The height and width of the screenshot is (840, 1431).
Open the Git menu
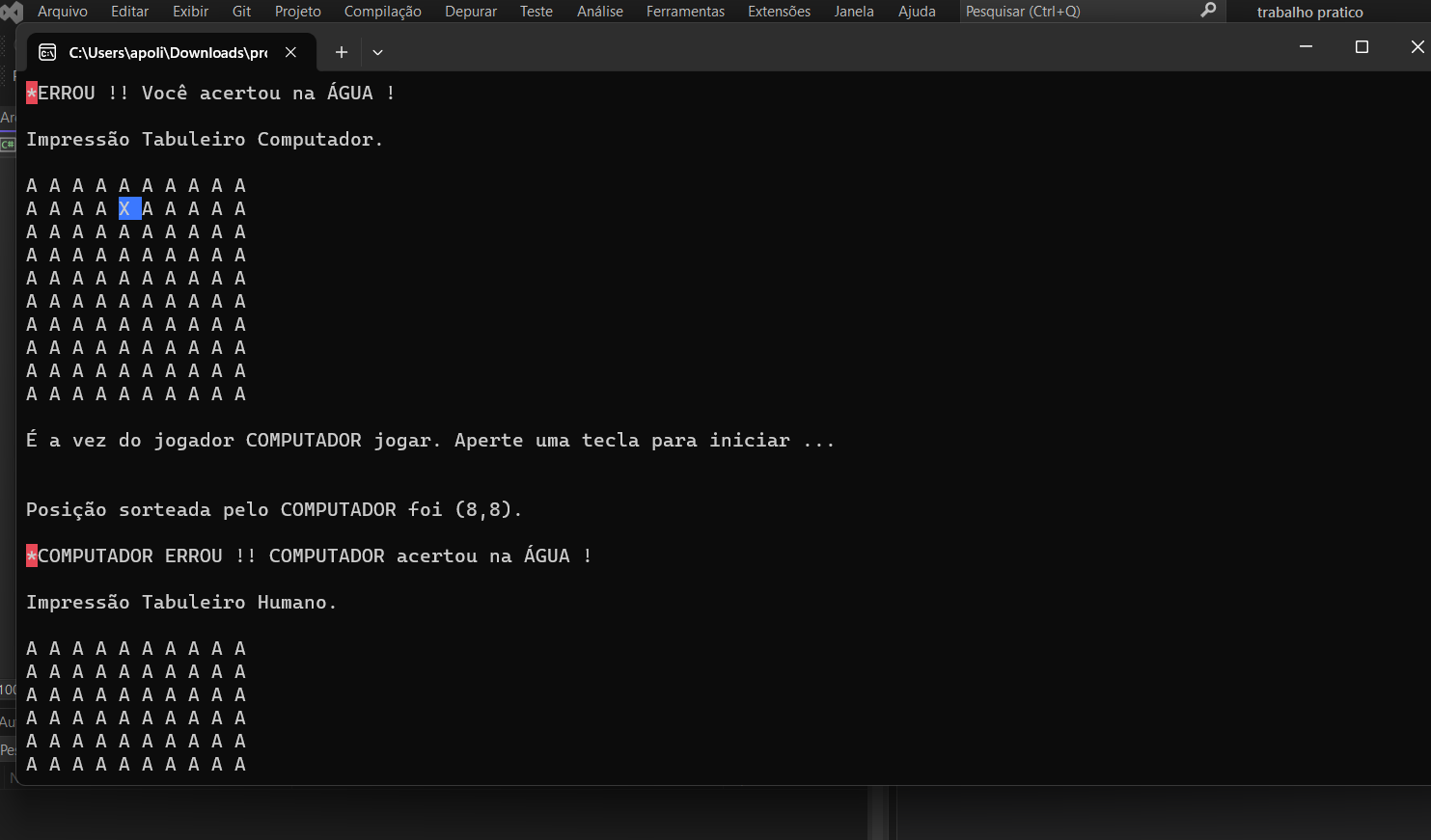[241, 12]
